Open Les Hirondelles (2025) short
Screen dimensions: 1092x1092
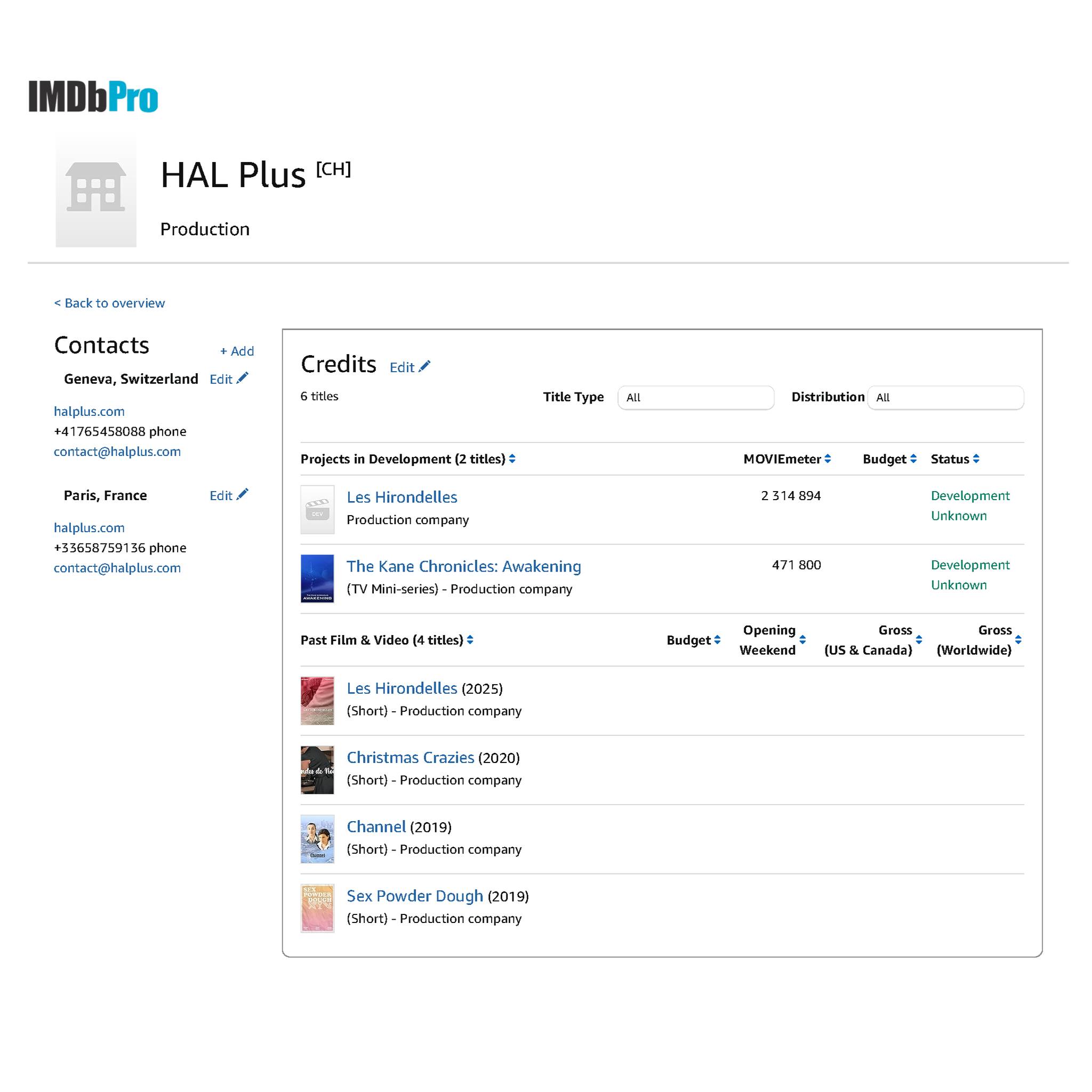pos(402,688)
